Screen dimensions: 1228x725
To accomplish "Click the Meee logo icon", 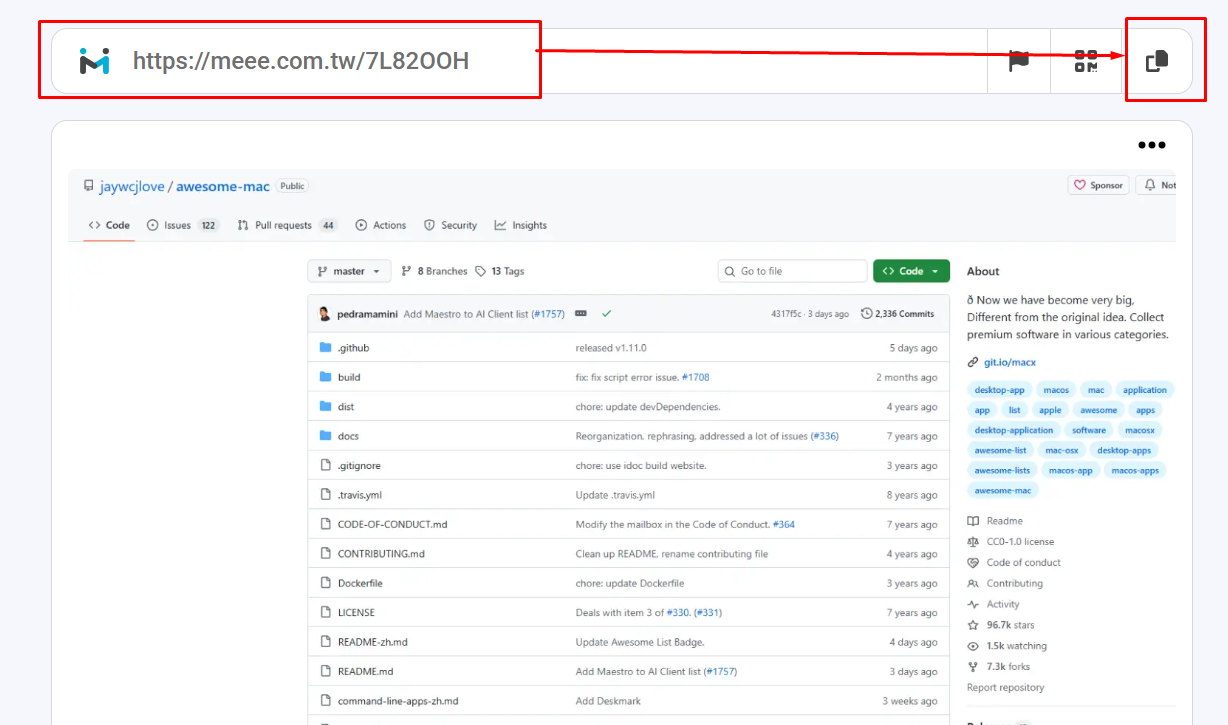I will pos(94,61).
